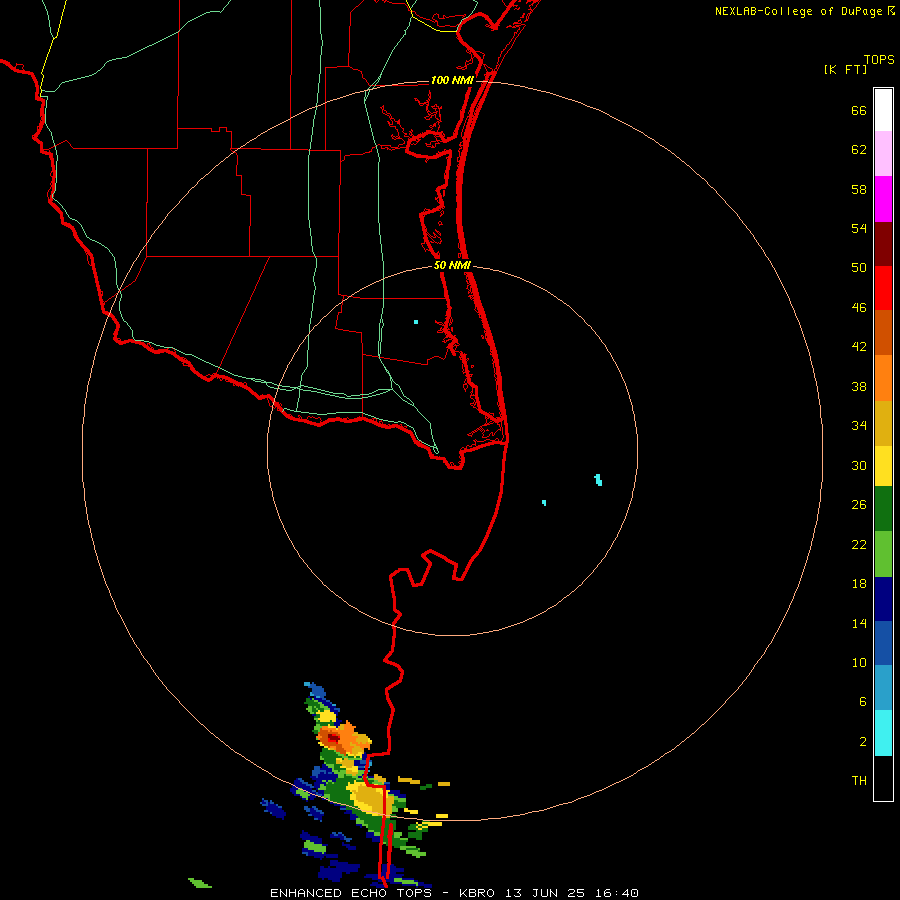Click the 100 NMI range ring label
The image size is (900, 900).
[x=452, y=80]
